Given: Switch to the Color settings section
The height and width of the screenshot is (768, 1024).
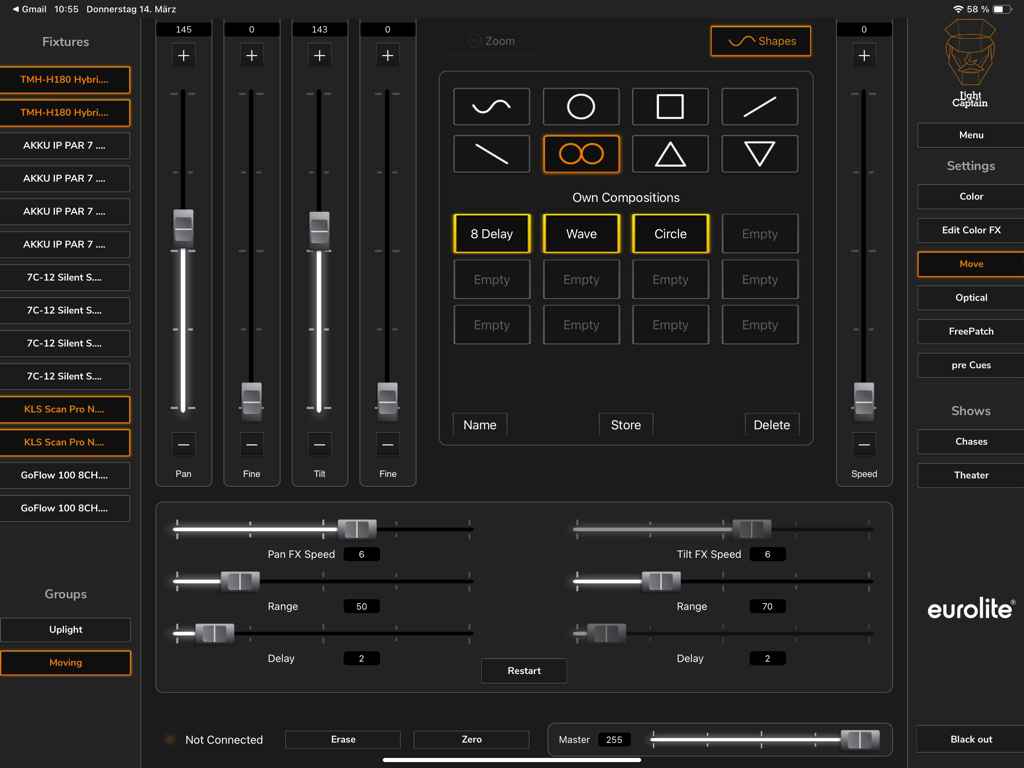Looking at the screenshot, I should (x=969, y=196).
